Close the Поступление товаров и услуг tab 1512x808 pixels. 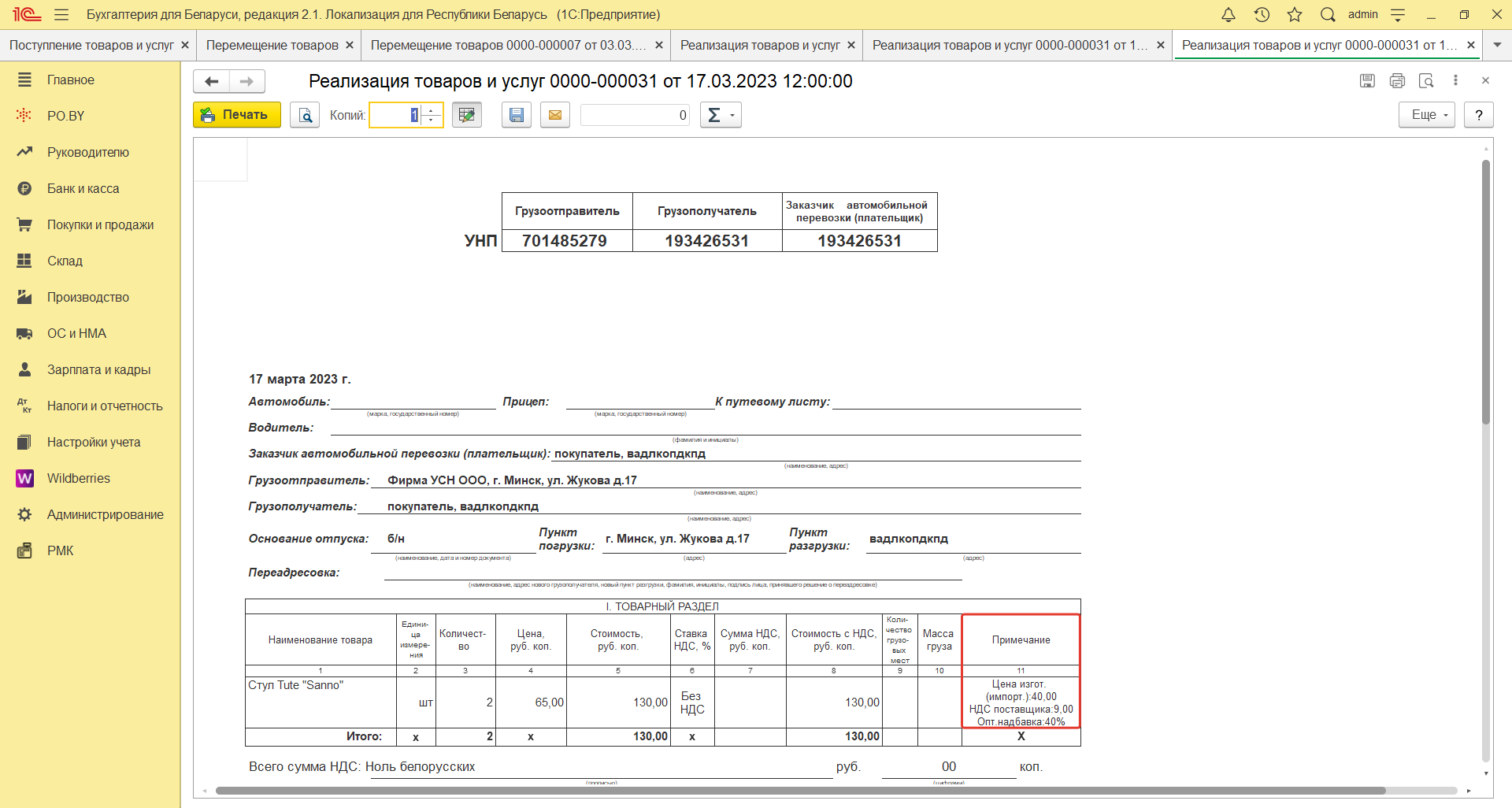185,45
